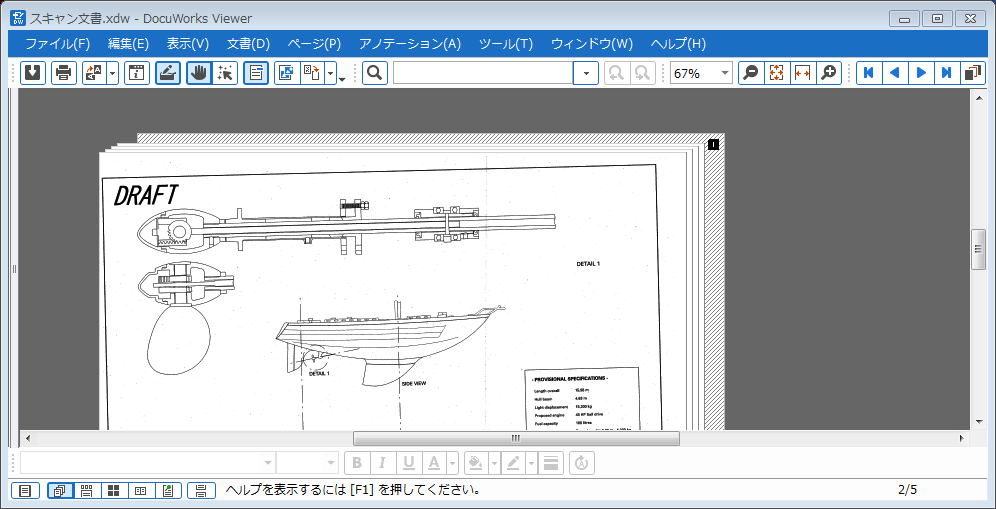Jump to the last page
996x509 pixels.
click(x=946, y=73)
